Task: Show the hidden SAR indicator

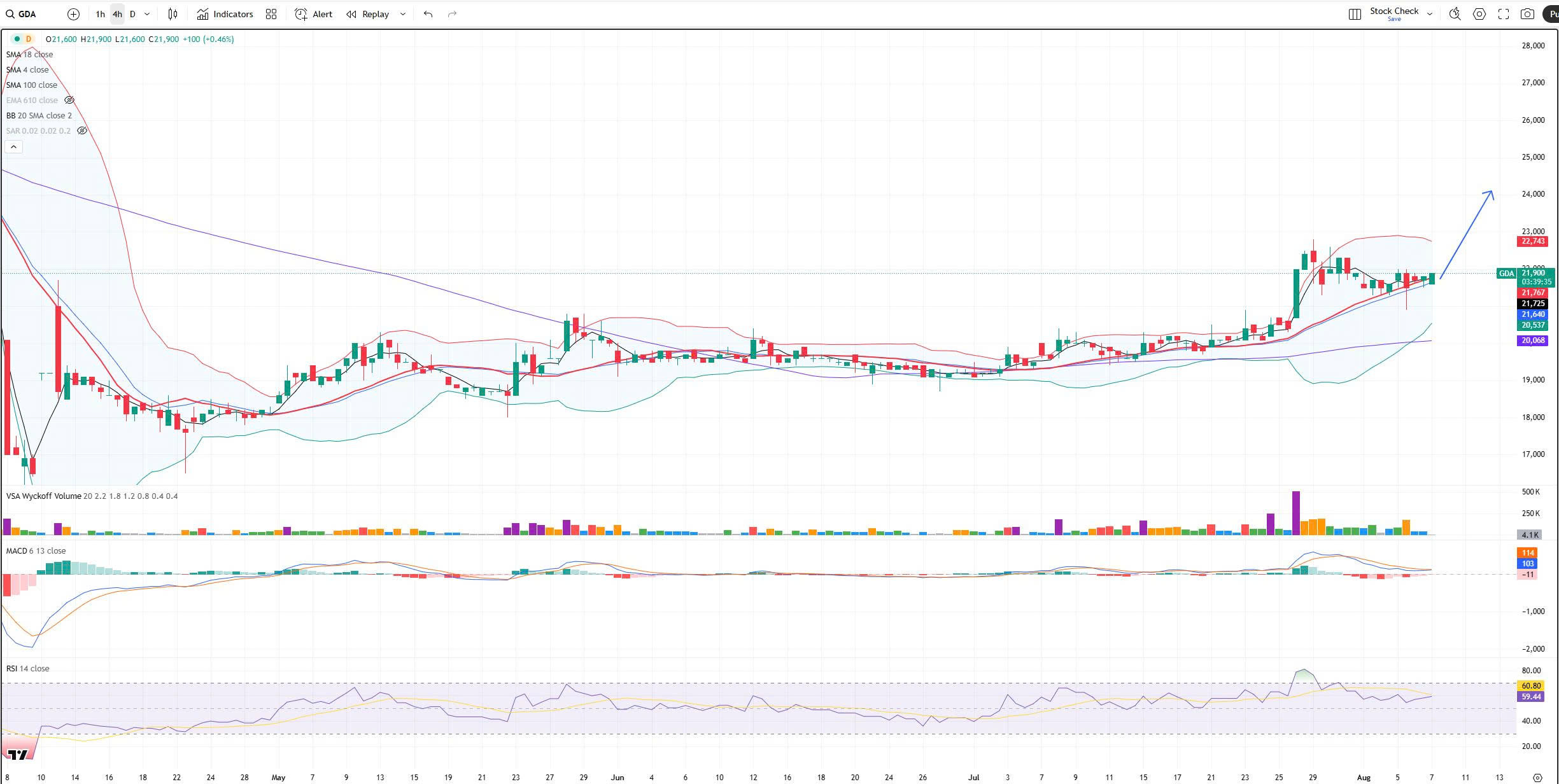Action: point(82,130)
